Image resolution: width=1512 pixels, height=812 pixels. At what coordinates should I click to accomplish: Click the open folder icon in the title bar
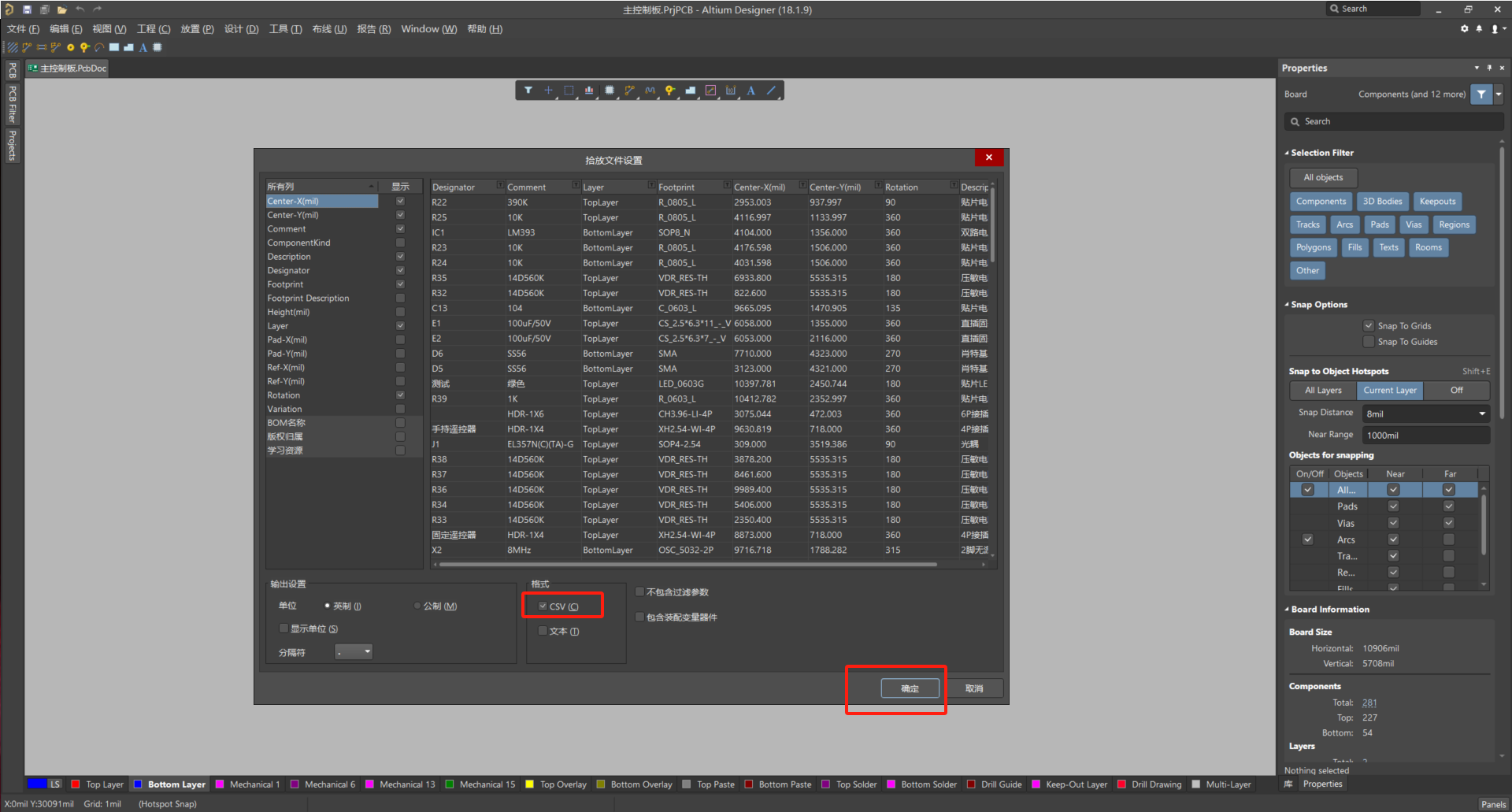pyautogui.click(x=61, y=9)
